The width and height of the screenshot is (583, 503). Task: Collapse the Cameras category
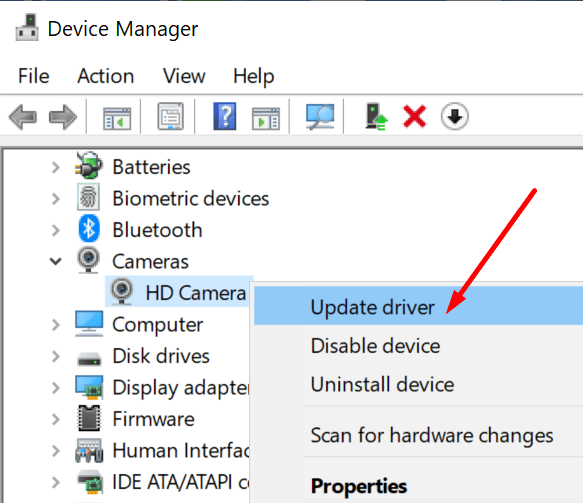pyautogui.click(x=56, y=261)
